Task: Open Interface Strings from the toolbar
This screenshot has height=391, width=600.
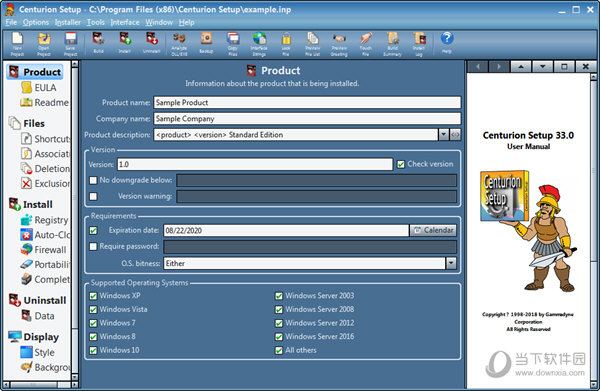Action: (x=259, y=44)
